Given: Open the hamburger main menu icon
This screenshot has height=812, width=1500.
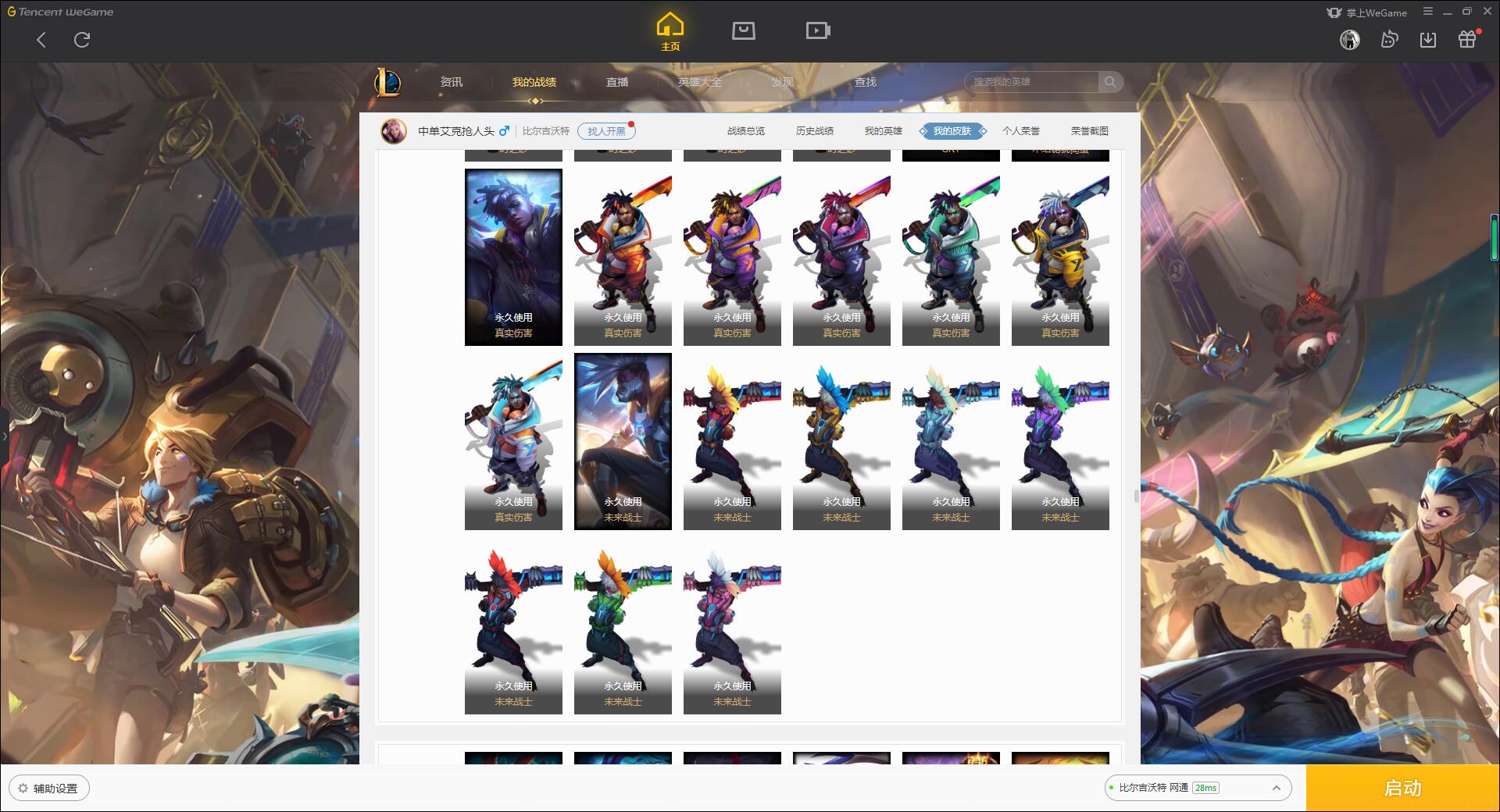Looking at the screenshot, I should click(1428, 12).
